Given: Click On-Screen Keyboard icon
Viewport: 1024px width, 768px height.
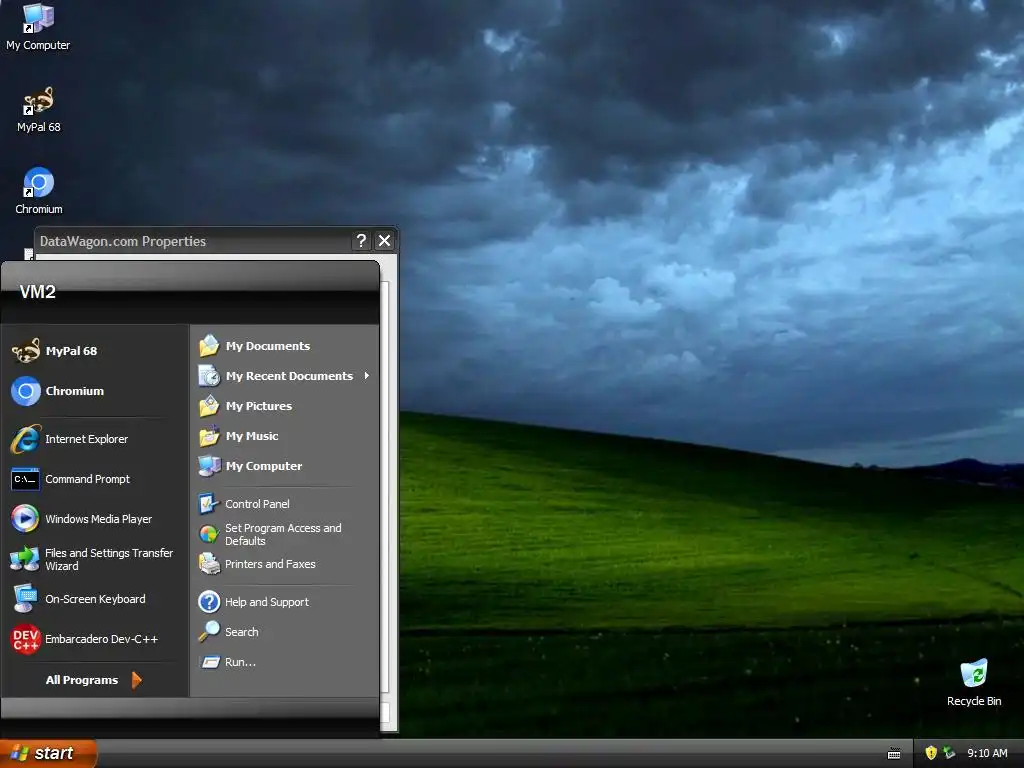Looking at the screenshot, I should 25,598.
